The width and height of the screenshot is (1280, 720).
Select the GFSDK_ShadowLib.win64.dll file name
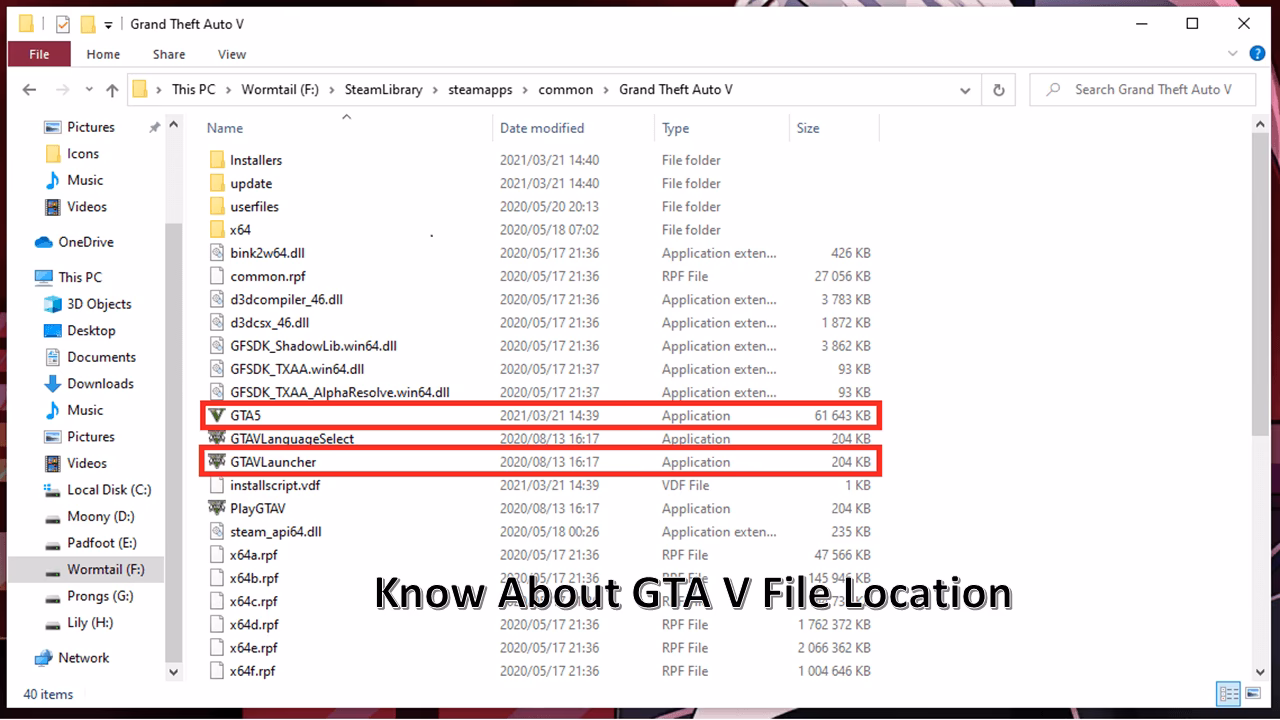pyautogui.click(x=313, y=346)
